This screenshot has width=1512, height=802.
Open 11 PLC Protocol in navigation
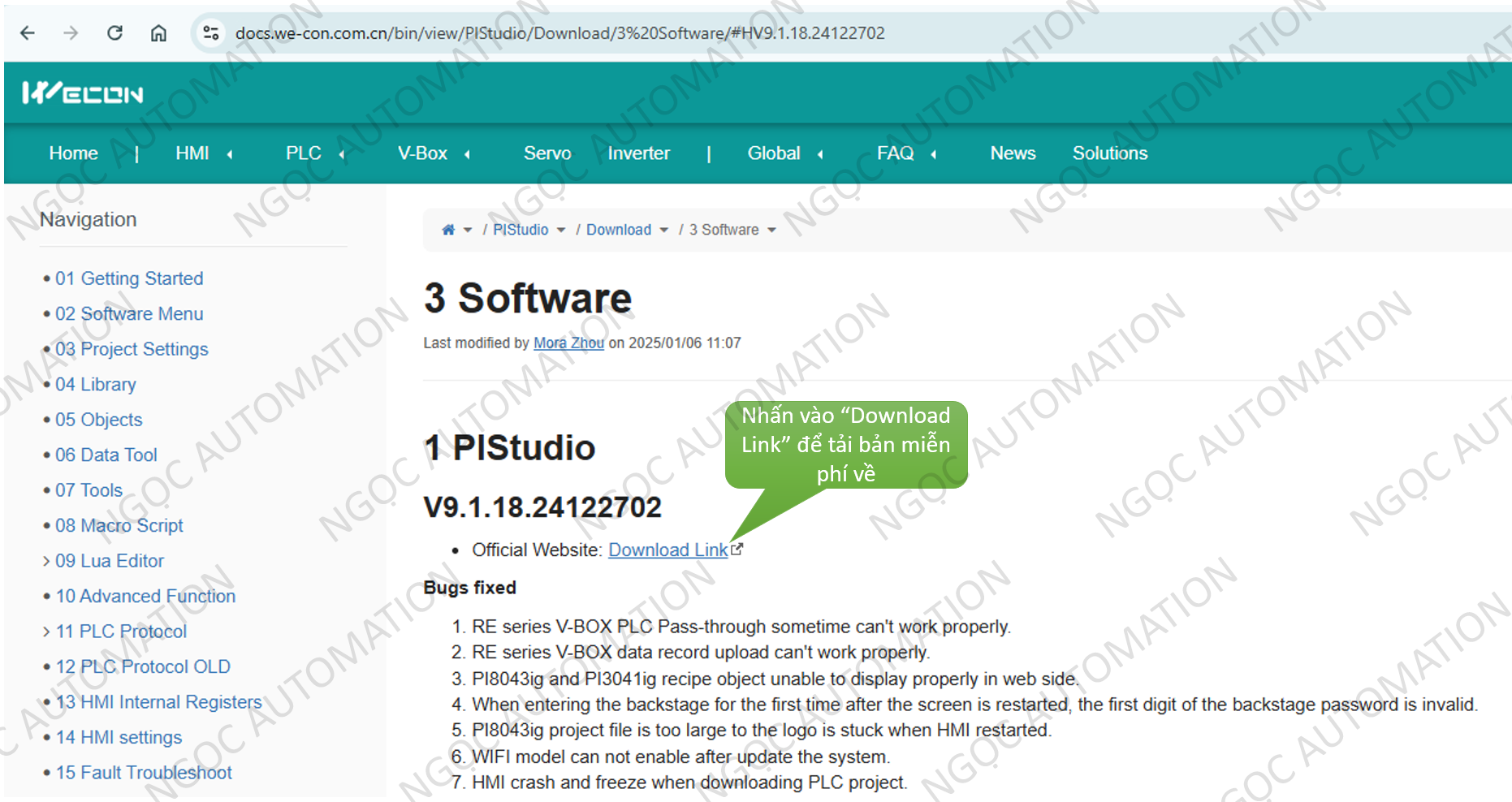(x=121, y=632)
